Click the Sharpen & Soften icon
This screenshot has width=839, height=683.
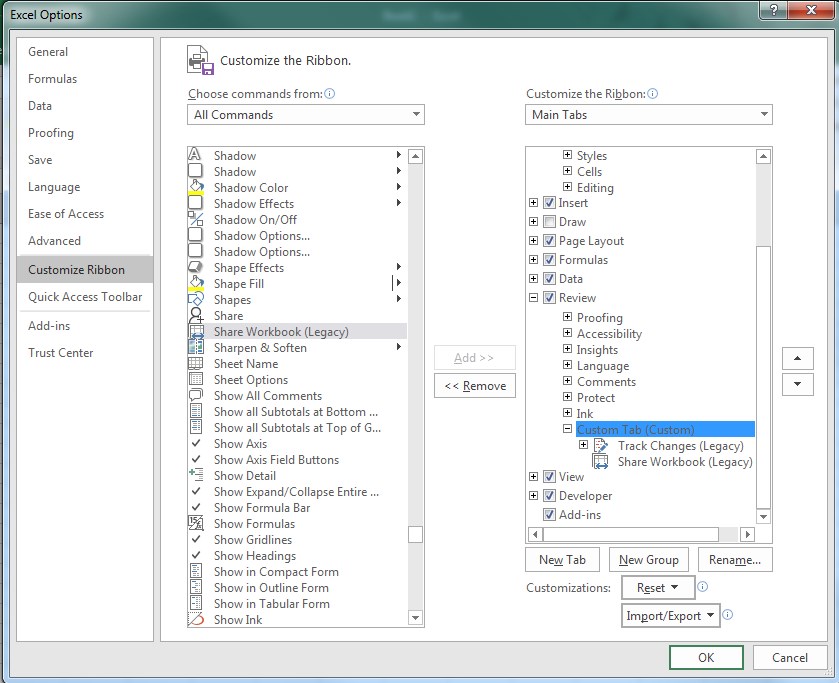[196, 347]
